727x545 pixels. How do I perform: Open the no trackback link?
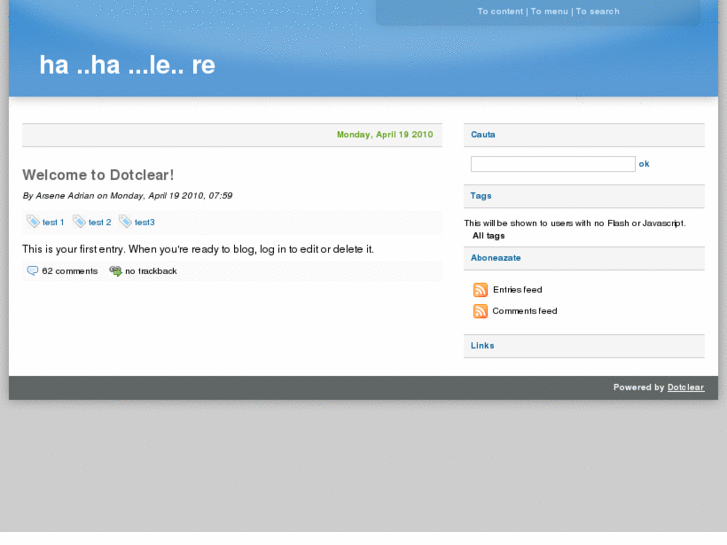pos(151,271)
